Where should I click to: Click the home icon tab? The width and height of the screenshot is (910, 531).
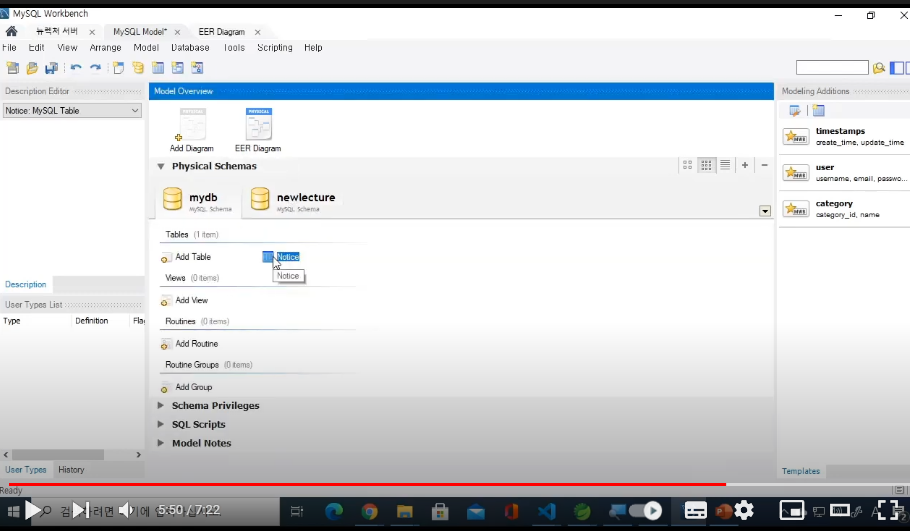click(12, 31)
